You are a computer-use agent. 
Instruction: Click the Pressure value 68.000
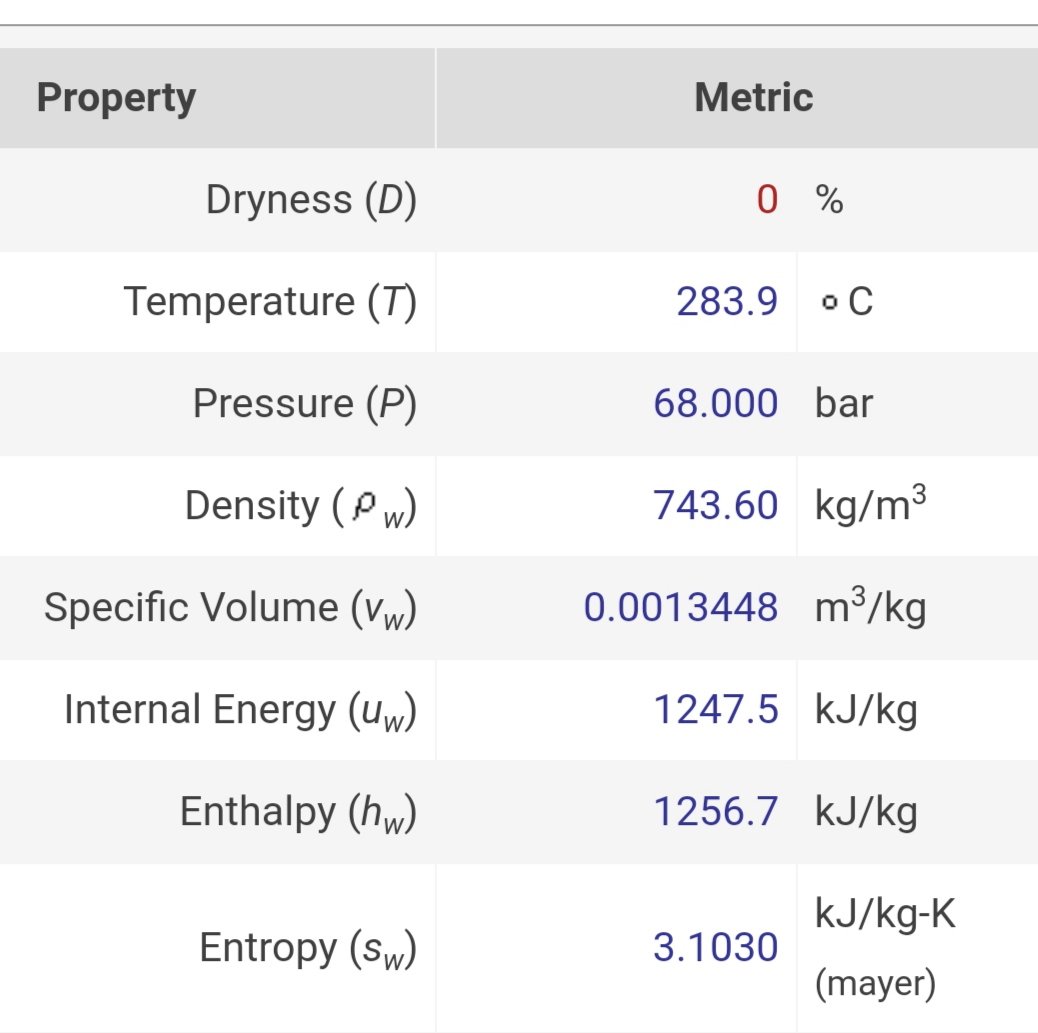[x=715, y=403]
